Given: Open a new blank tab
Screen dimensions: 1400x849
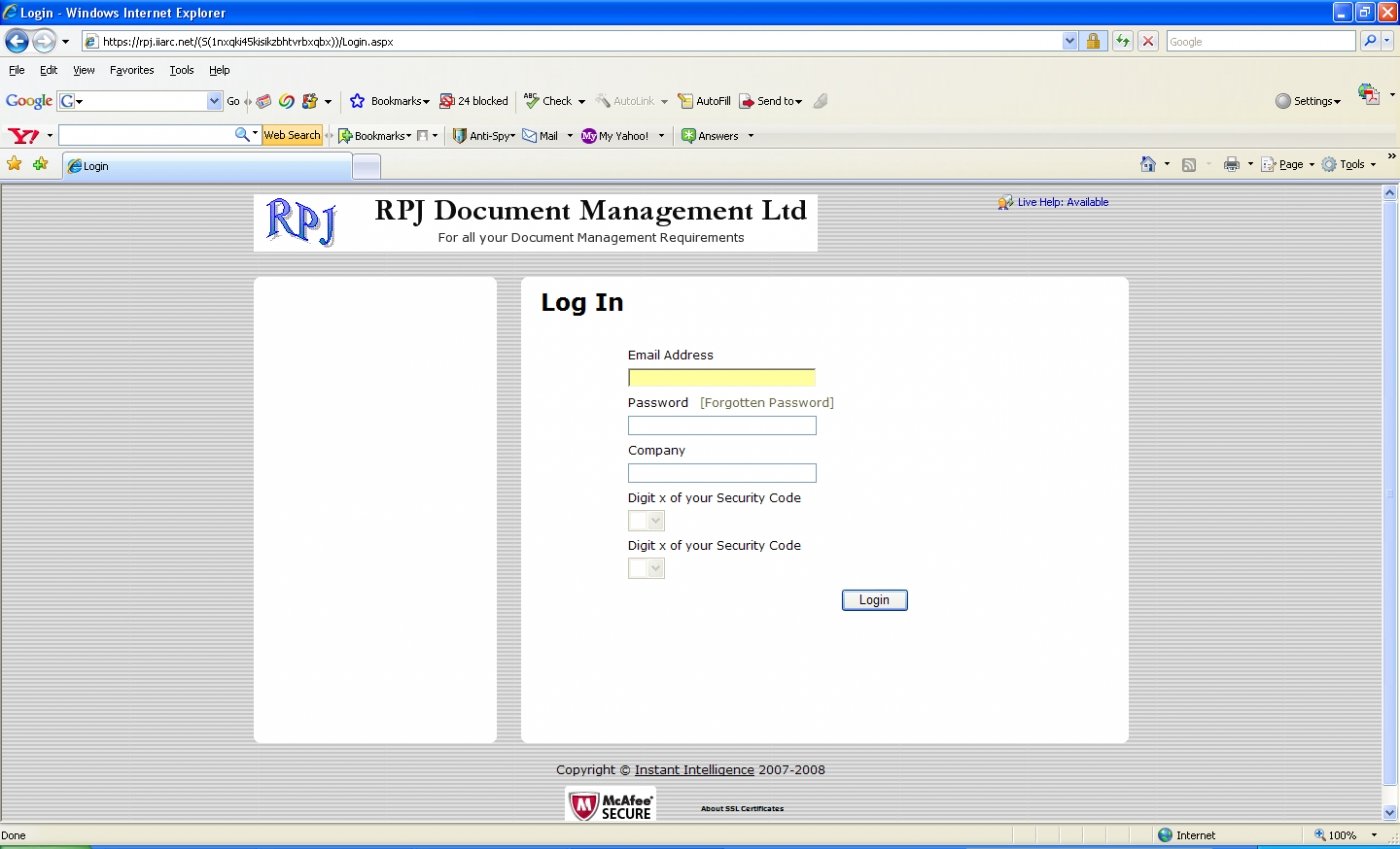Looking at the screenshot, I should (367, 166).
